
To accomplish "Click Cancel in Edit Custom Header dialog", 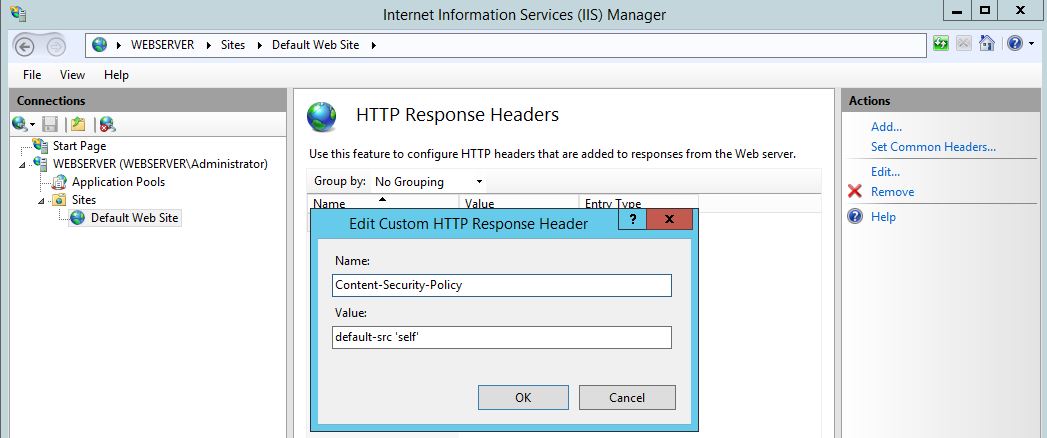I will coord(627,397).
